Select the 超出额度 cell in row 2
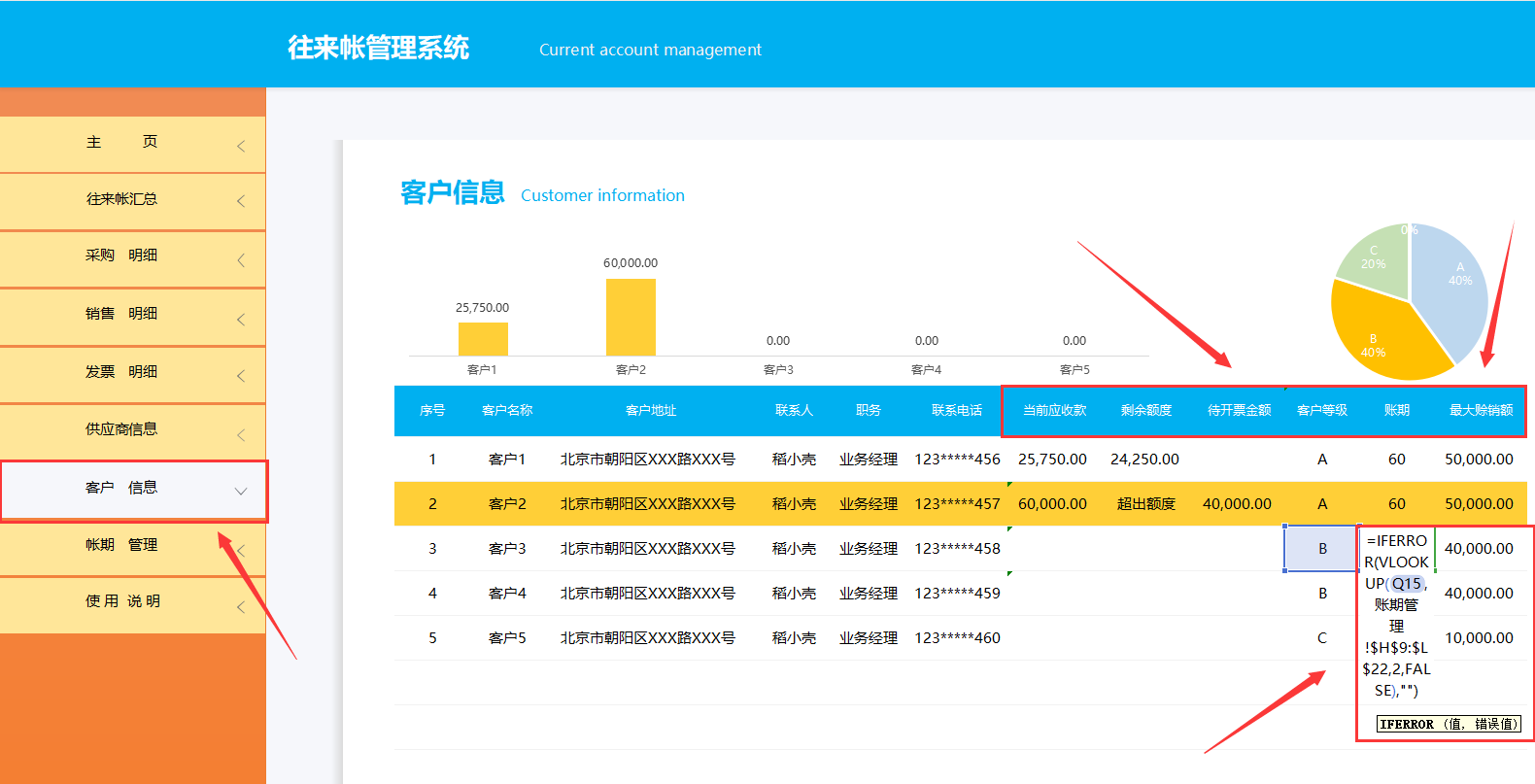The height and width of the screenshot is (784, 1535). click(x=1146, y=503)
